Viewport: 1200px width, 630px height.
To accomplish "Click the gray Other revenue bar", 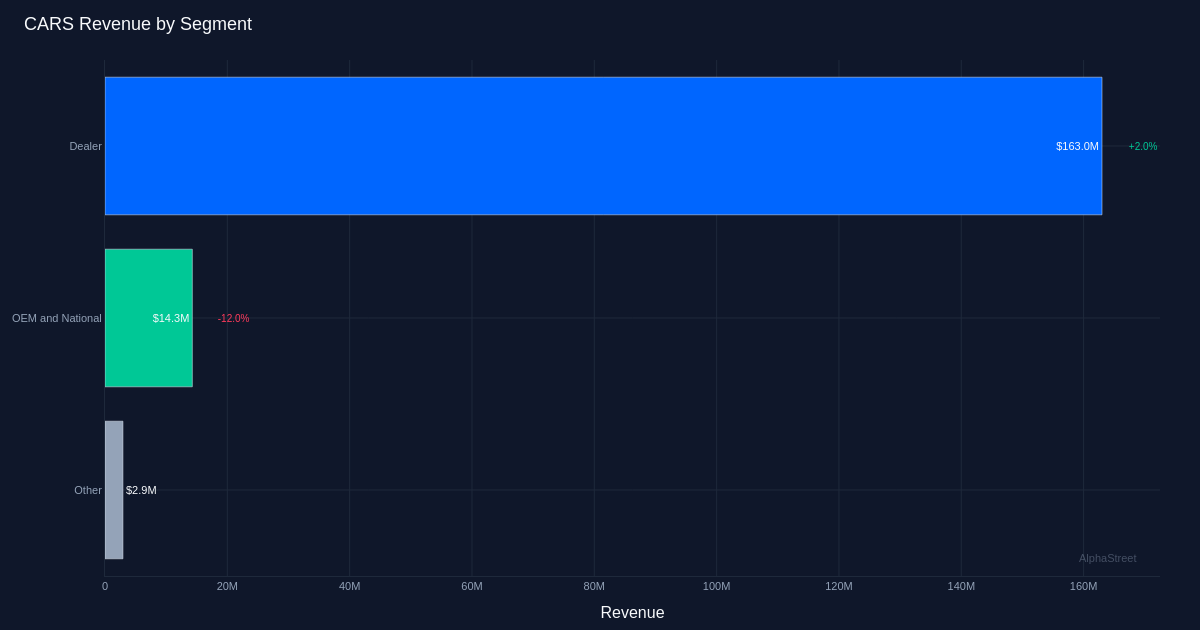I will (x=114, y=490).
